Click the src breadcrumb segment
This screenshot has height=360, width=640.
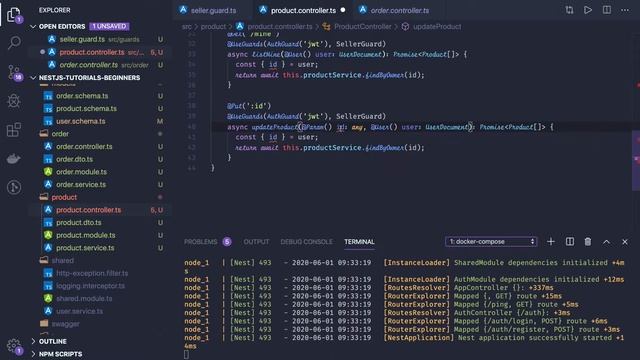187,27
